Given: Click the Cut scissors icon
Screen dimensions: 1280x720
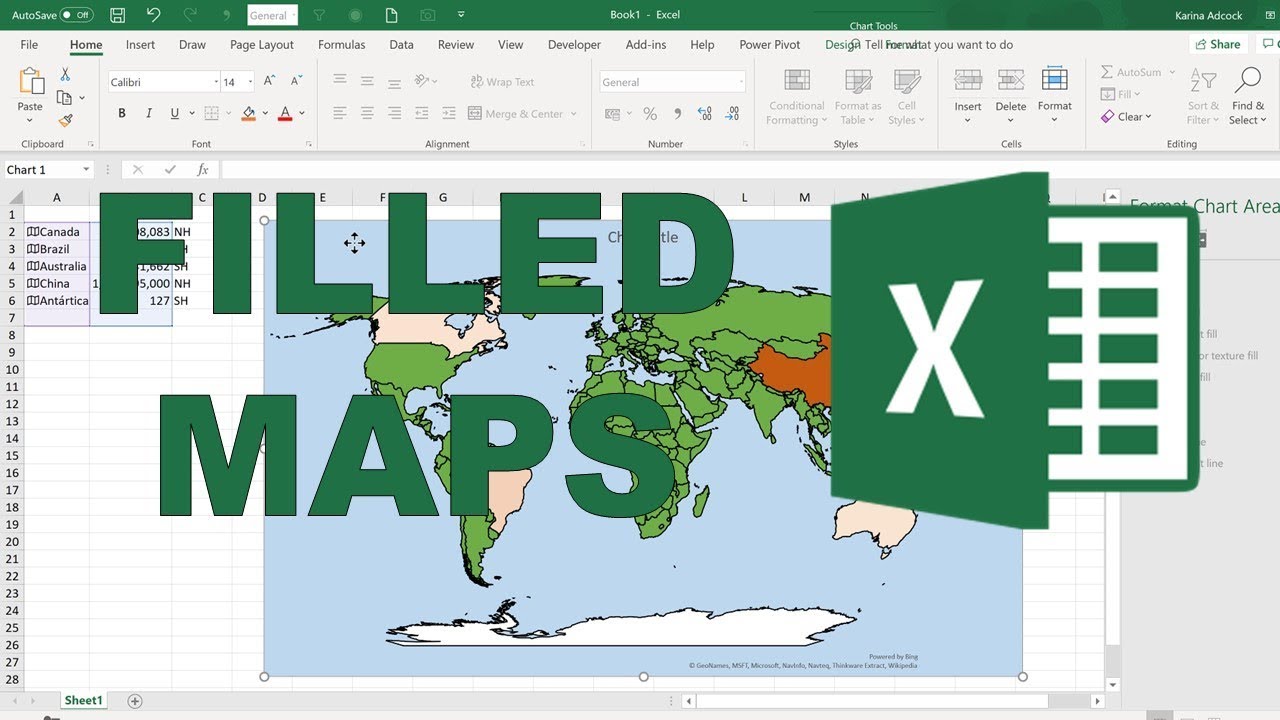Looking at the screenshot, I should pyautogui.click(x=65, y=75).
